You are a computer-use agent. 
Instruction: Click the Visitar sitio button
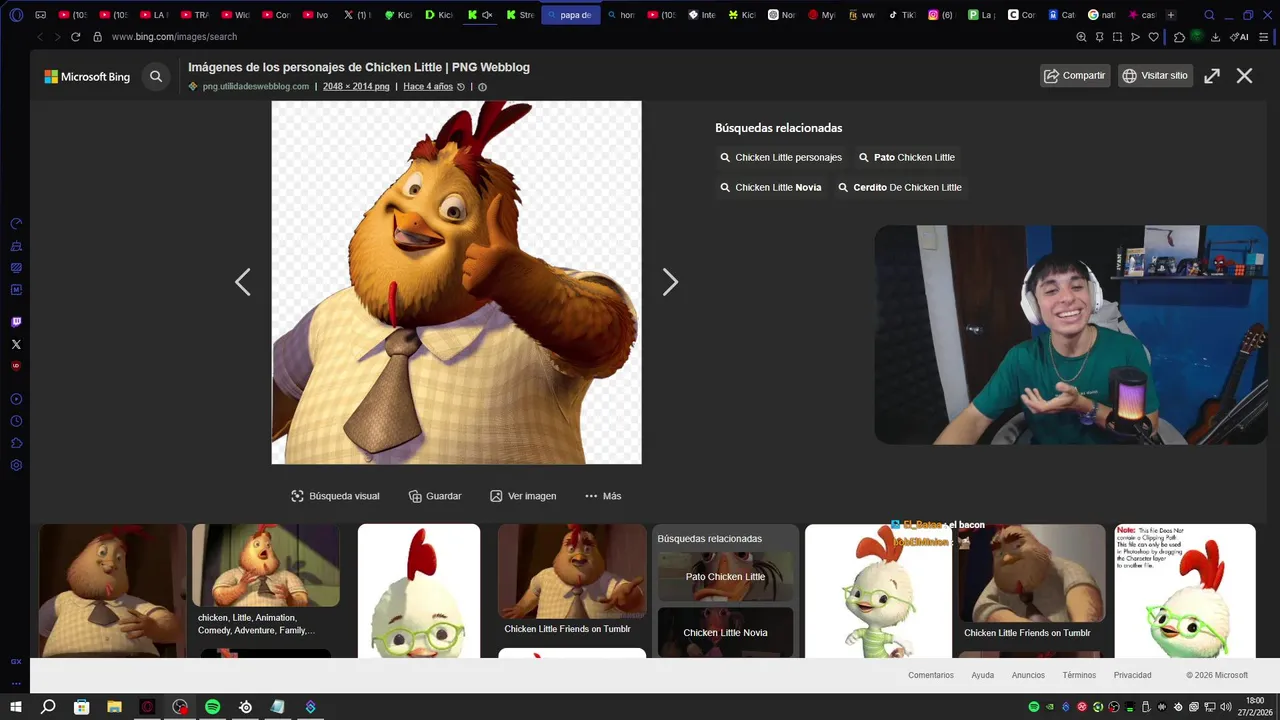pyautogui.click(x=1155, y=76)
